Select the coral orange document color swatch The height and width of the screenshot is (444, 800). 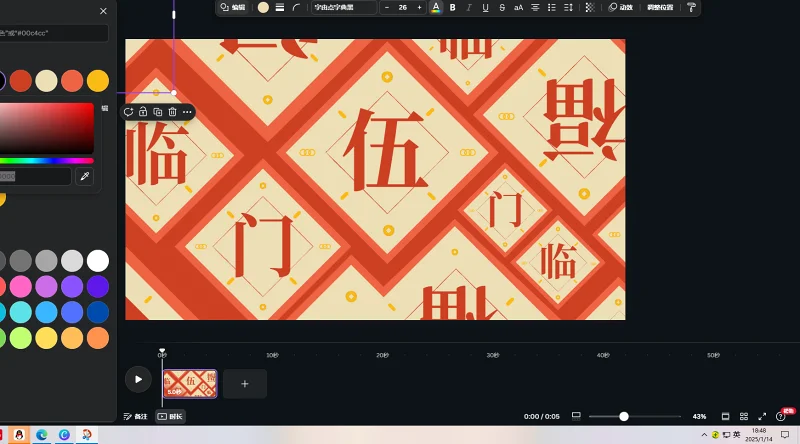pos(72,81)
